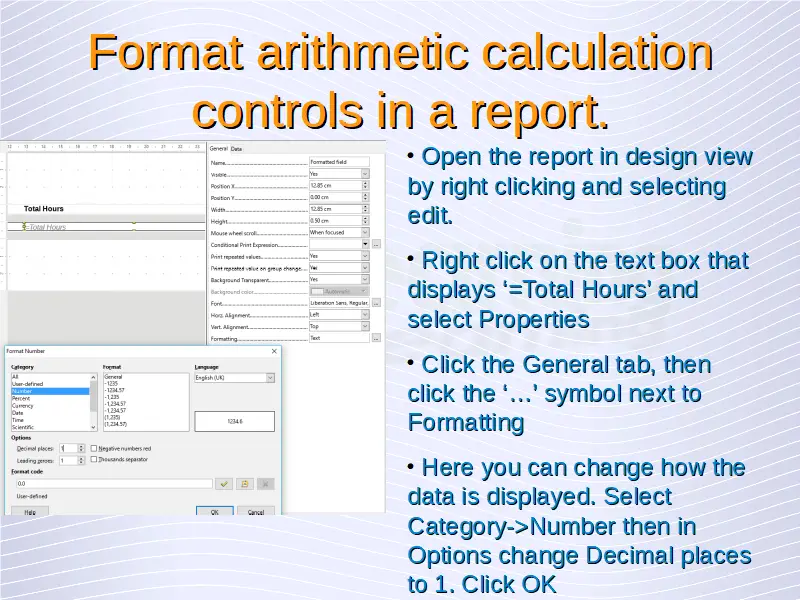800x600 pixels.
Task: Click the Decimal places stepper arrows
Action: pyautogui.click(x=81, y=448)
